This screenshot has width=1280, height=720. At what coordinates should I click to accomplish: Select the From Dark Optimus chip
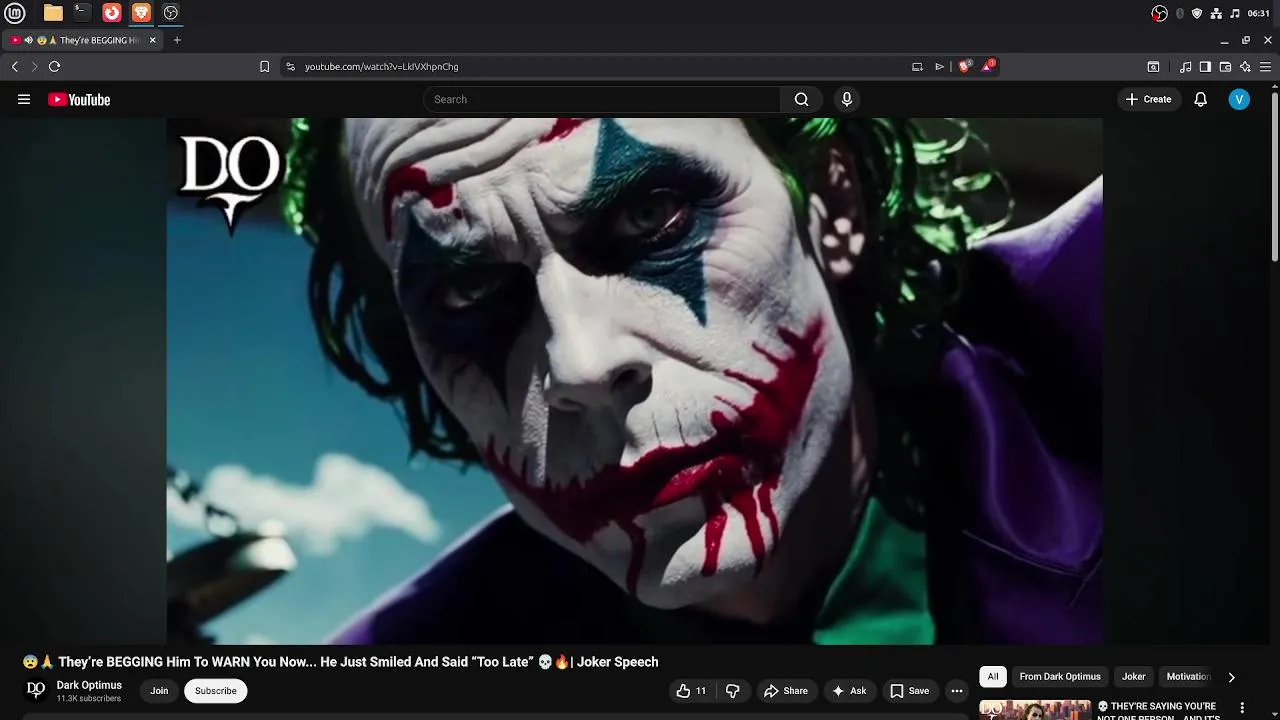1060,677
